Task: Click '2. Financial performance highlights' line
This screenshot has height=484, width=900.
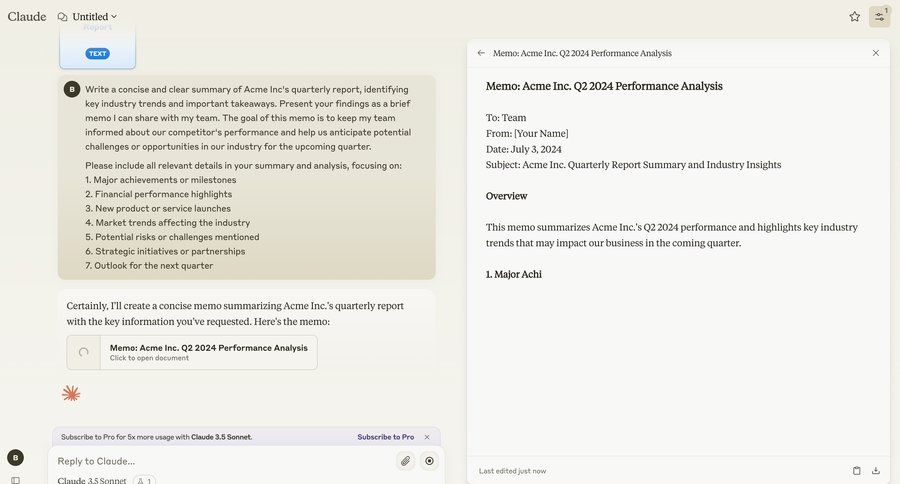Action: pos(158,194)
